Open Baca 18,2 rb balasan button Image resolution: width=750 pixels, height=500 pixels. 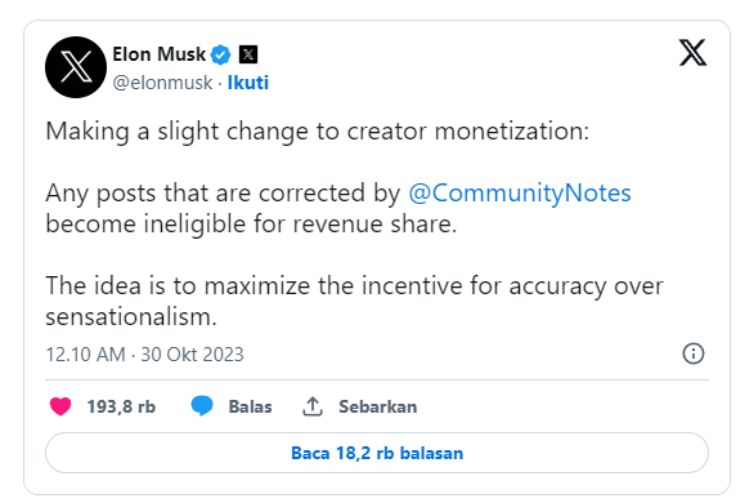pyautogui.click(x=377, y=453)
